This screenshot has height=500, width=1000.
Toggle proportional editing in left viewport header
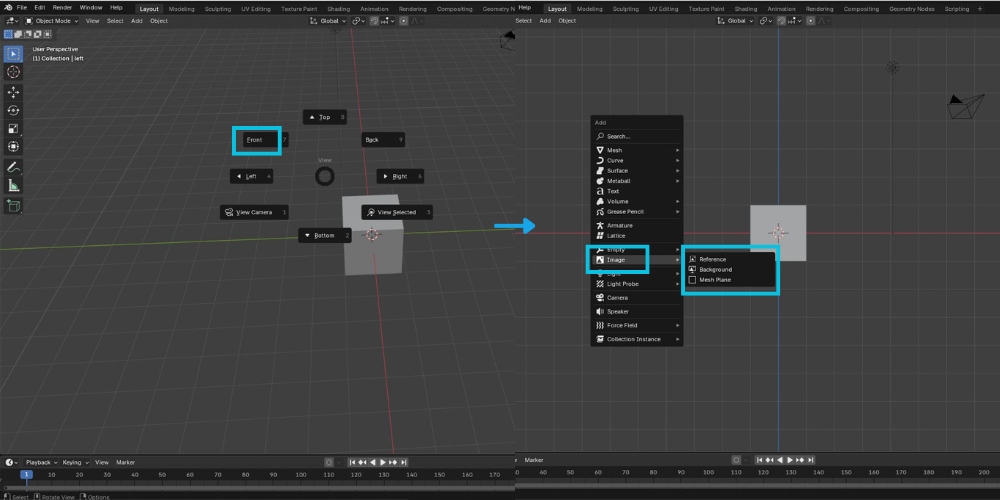tap(403, 20)
